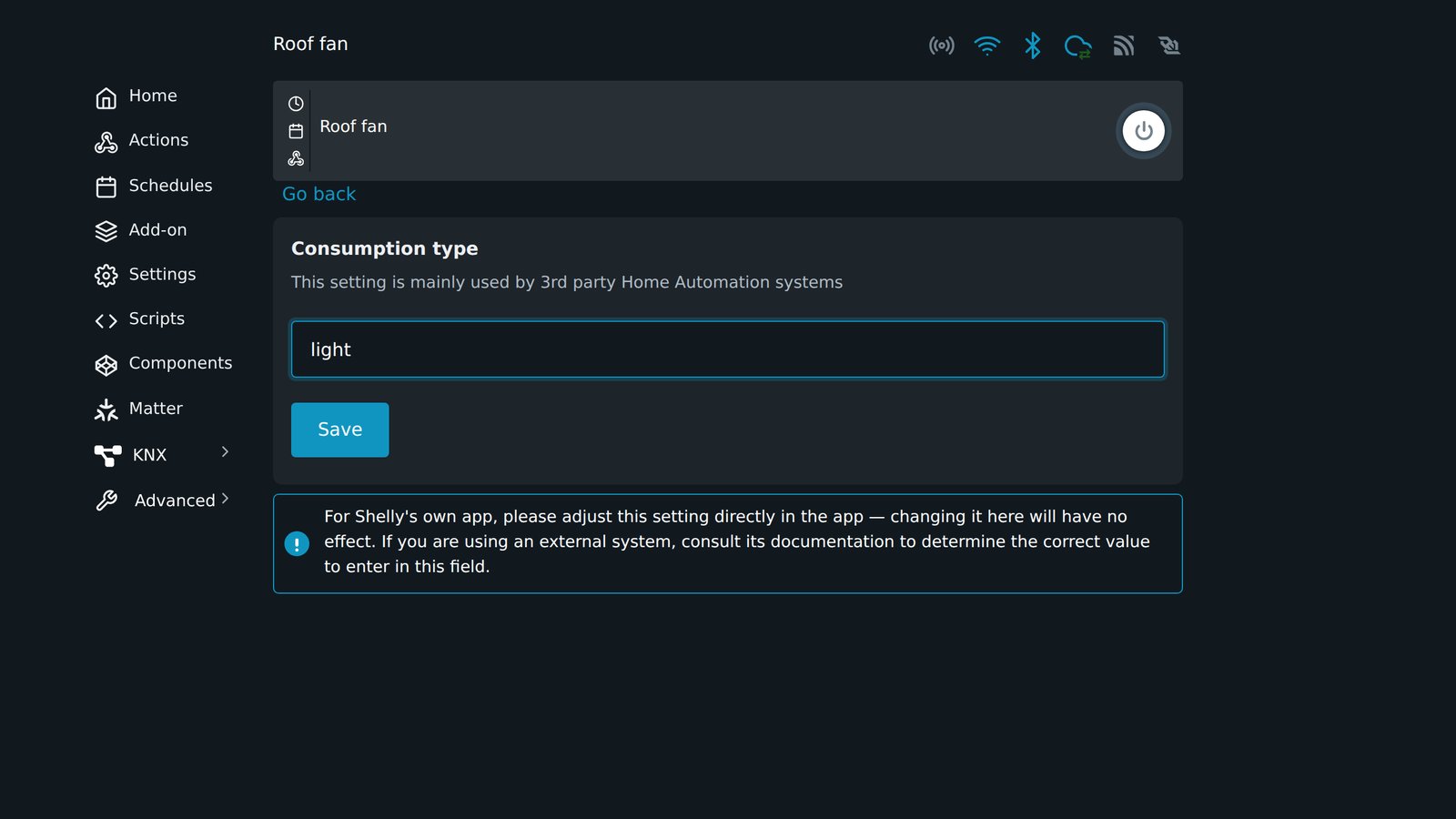Screen dimensions: 1456x819
Task: Click the KNX network icon in sidebar
Action: (x=108, y=455)
